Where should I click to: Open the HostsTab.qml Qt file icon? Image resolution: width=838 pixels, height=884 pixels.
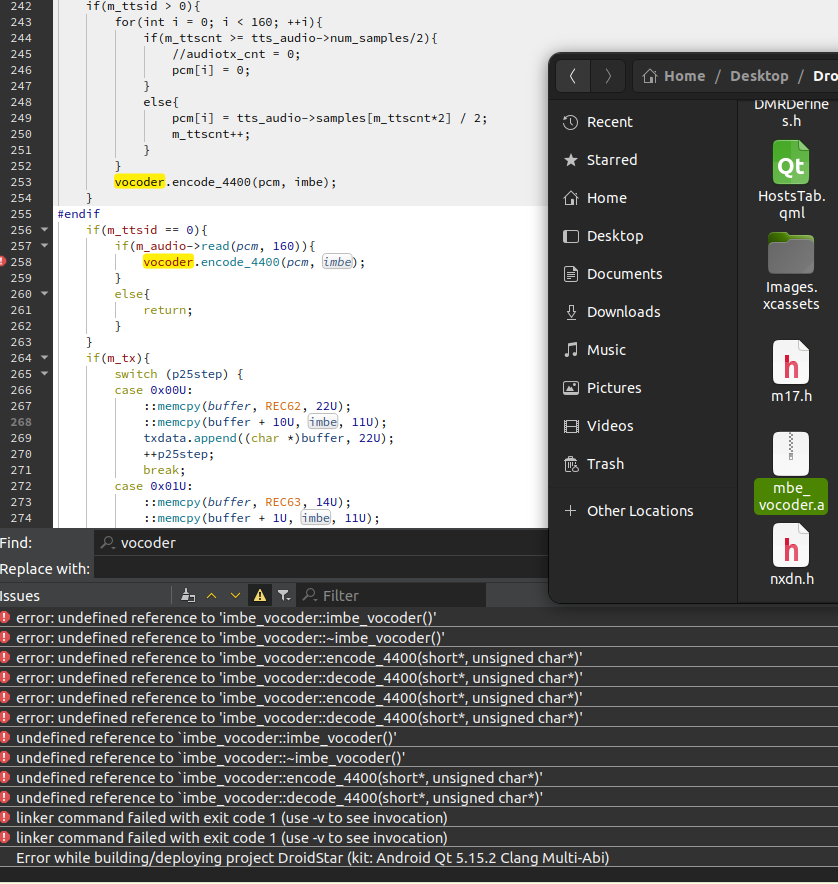pyautogui.click(x=790, y=163)
